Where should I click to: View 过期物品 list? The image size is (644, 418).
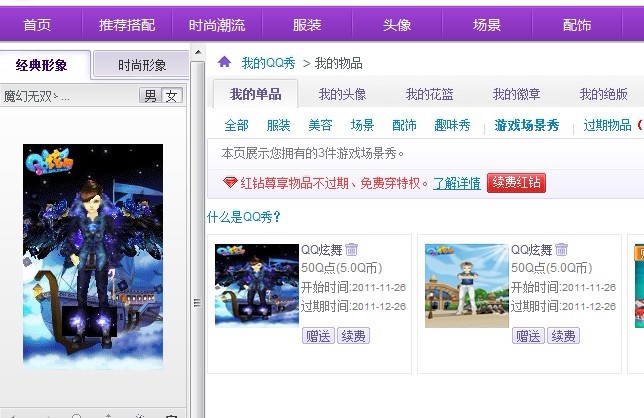(607, 125)
